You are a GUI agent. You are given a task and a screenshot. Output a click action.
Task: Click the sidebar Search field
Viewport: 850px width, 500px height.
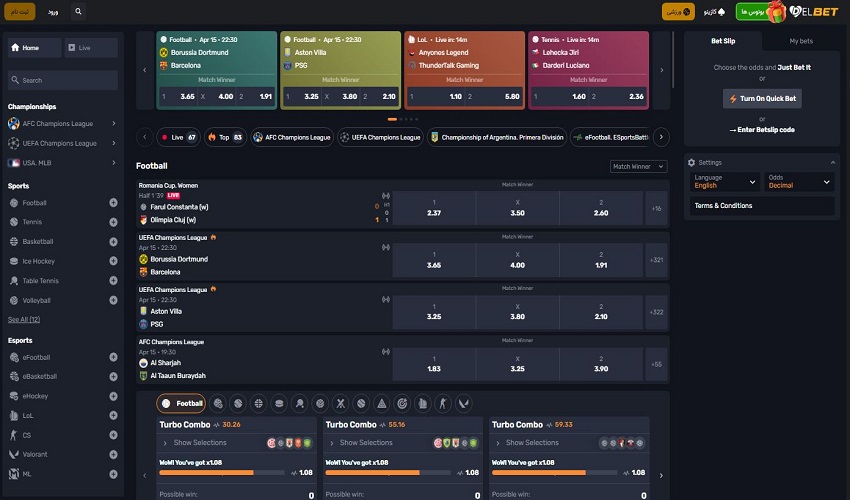click(63, 80)
